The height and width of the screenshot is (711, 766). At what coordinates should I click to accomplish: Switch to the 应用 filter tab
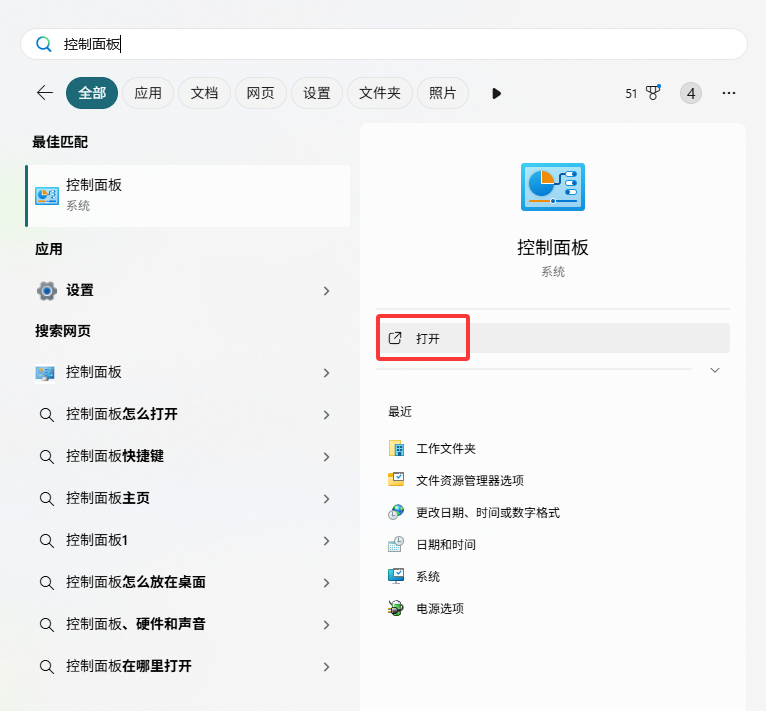click(x=148, y=93)
